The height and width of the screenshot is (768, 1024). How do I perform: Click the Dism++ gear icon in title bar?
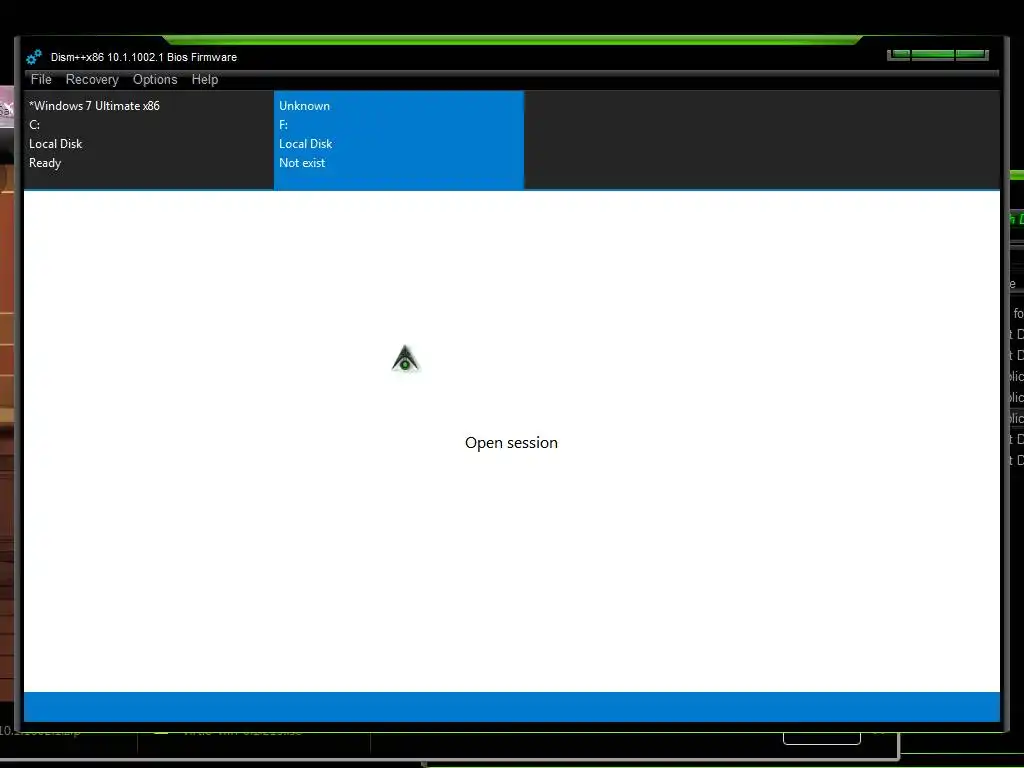tap(34, 57)
